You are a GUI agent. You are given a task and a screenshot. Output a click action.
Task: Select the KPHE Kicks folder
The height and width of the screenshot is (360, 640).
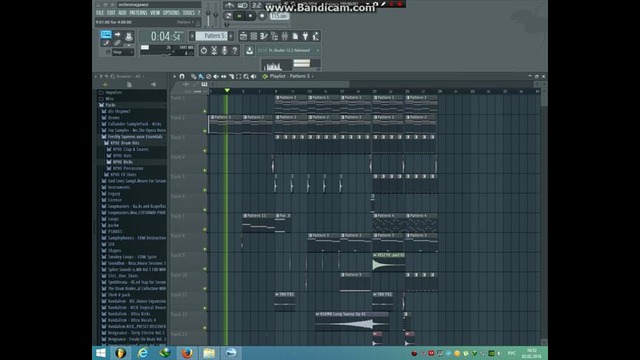coord(122,162)
